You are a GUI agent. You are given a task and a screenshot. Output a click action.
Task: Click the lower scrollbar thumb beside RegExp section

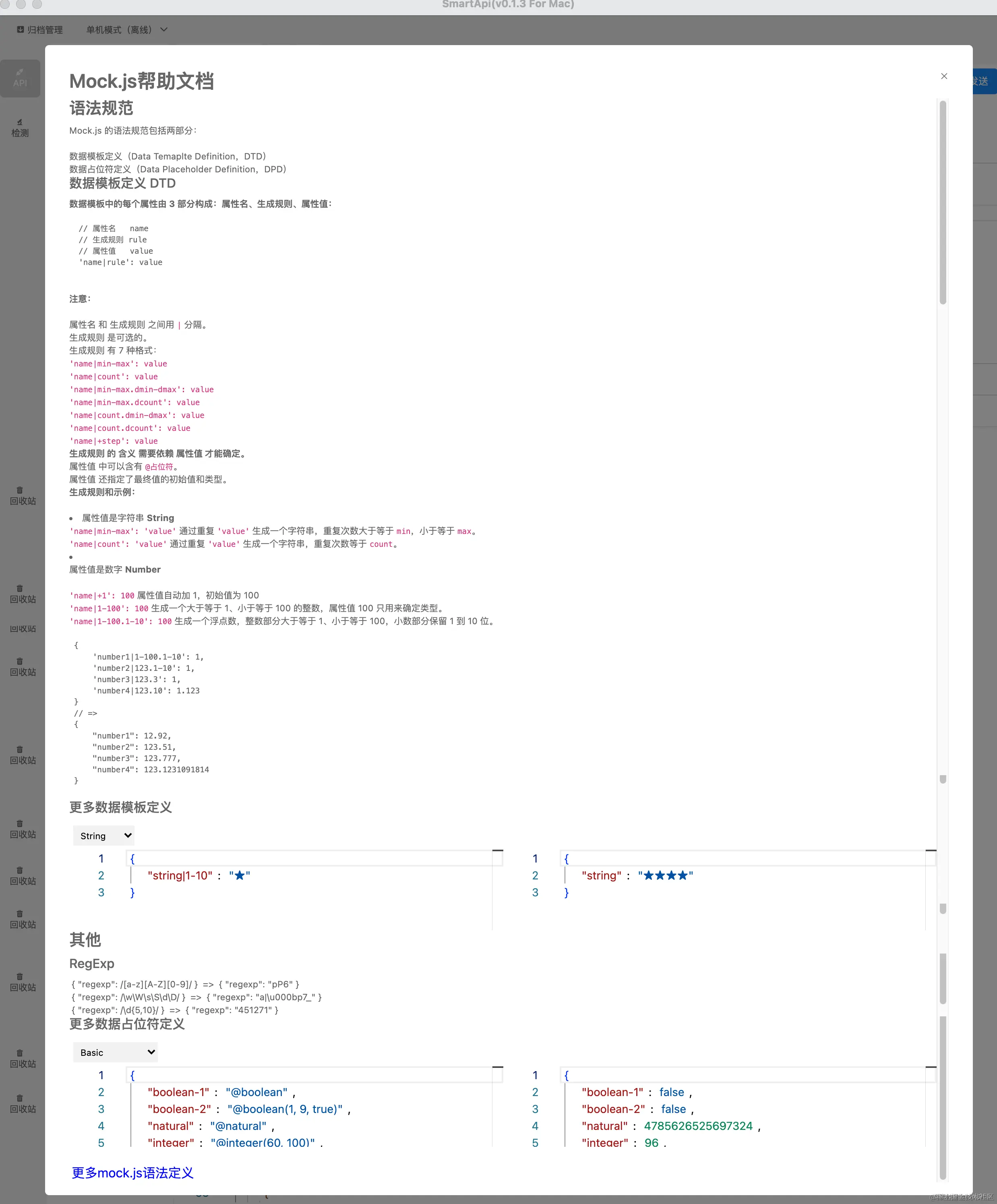click(943, 978)
